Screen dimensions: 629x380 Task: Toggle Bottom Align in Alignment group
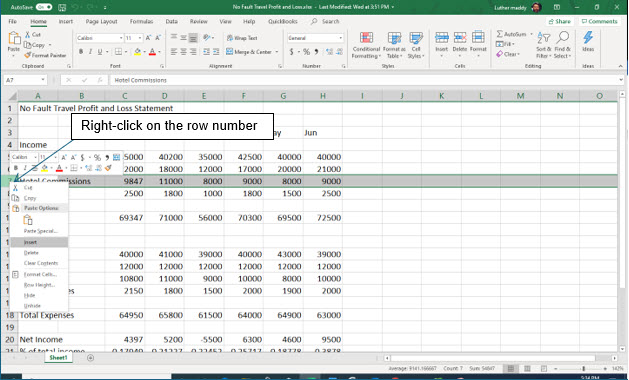pyautogui.click(x=193, y=38)
